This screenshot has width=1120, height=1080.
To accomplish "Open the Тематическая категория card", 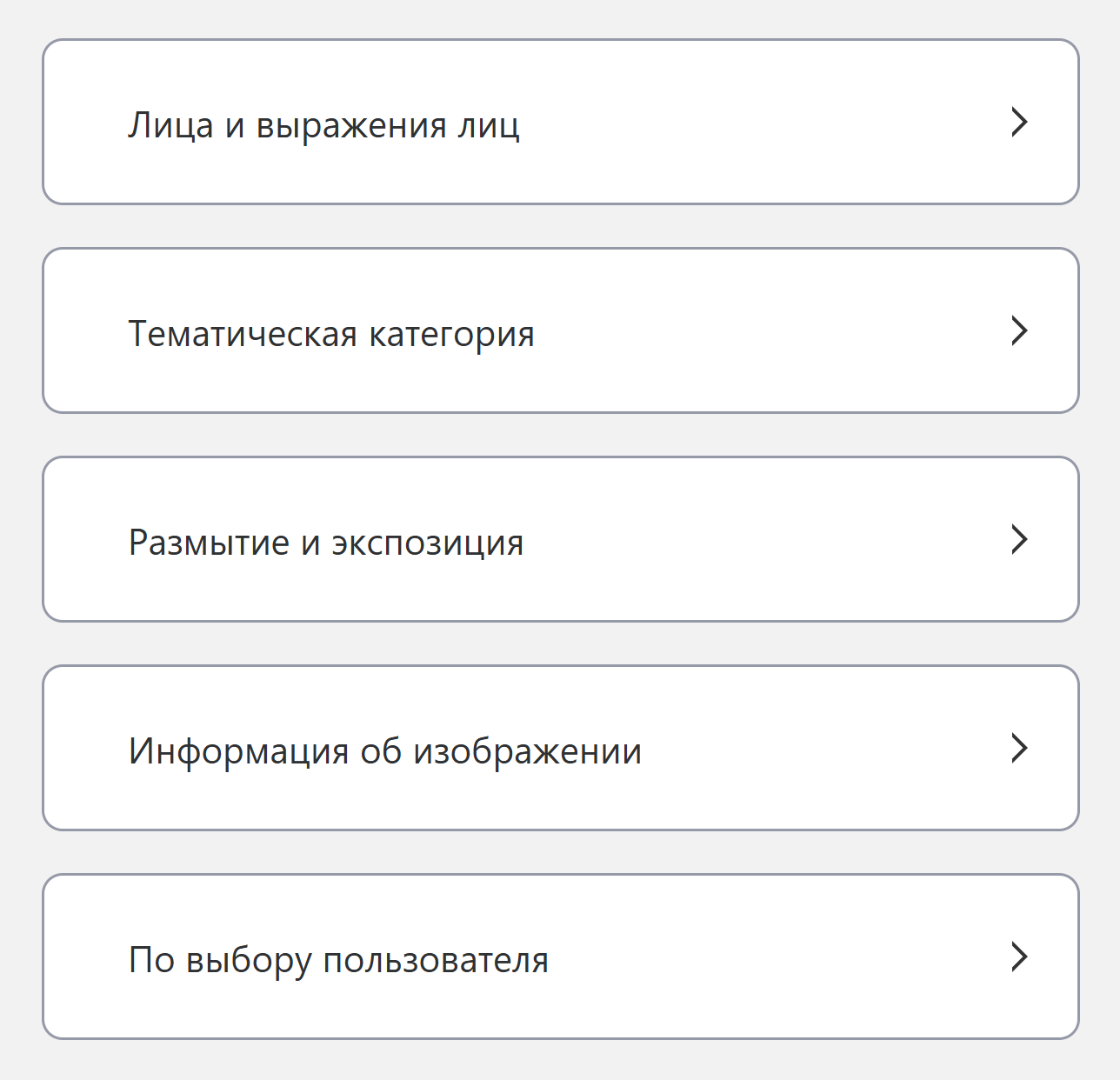I will (x=560, y=331).
